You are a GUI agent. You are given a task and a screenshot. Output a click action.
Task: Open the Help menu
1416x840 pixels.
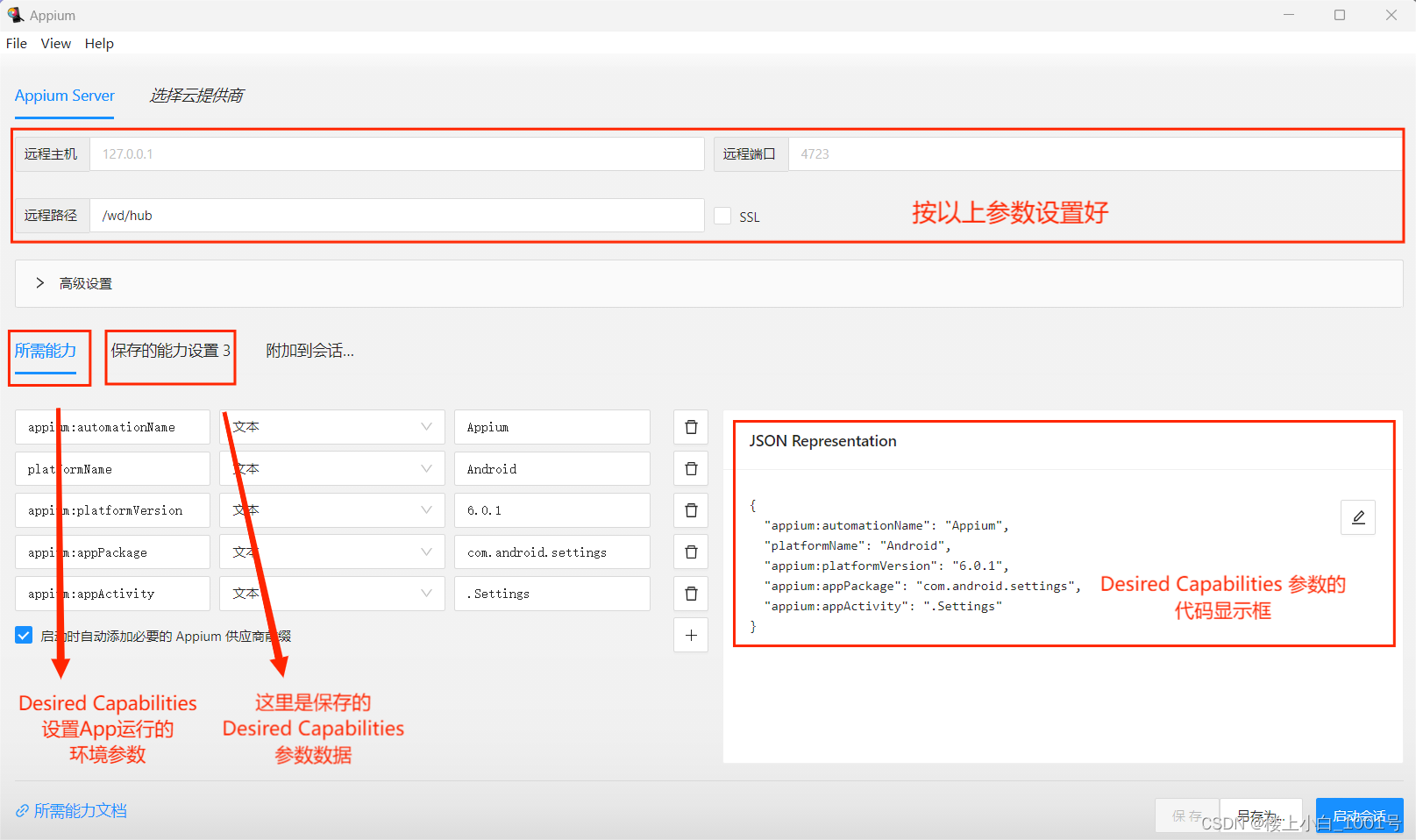point(99,44)
